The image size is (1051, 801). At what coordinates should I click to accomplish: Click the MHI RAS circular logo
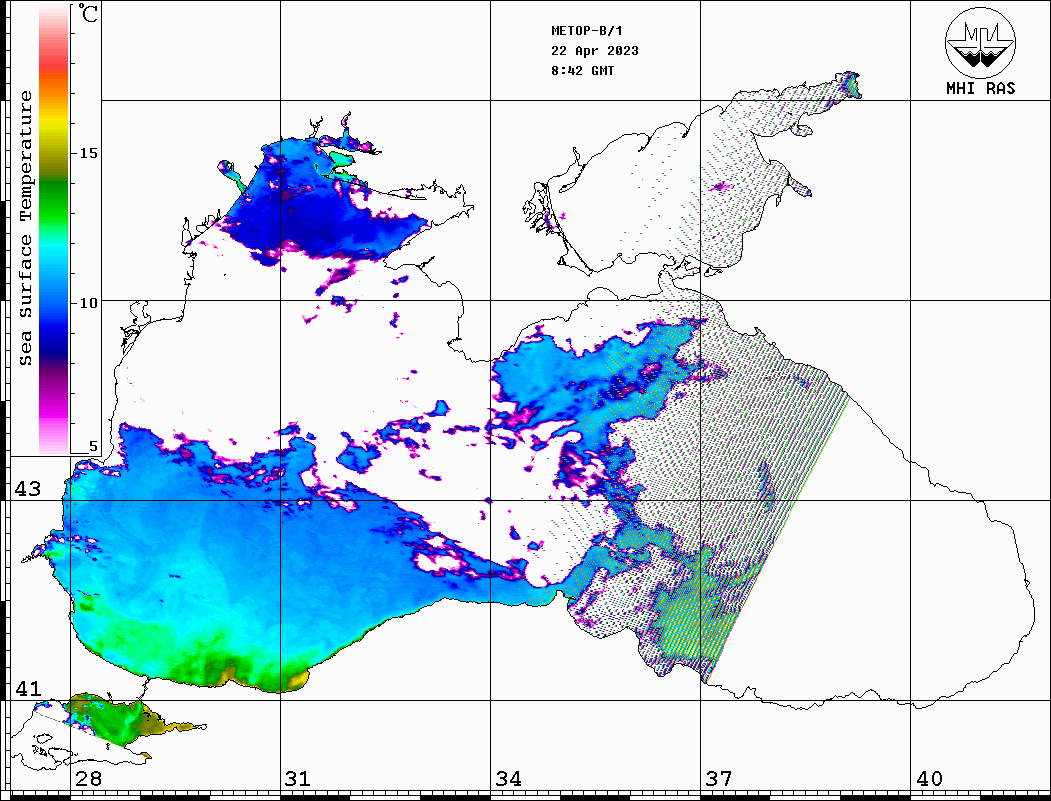pyautogui.click(x=980, y=41)
